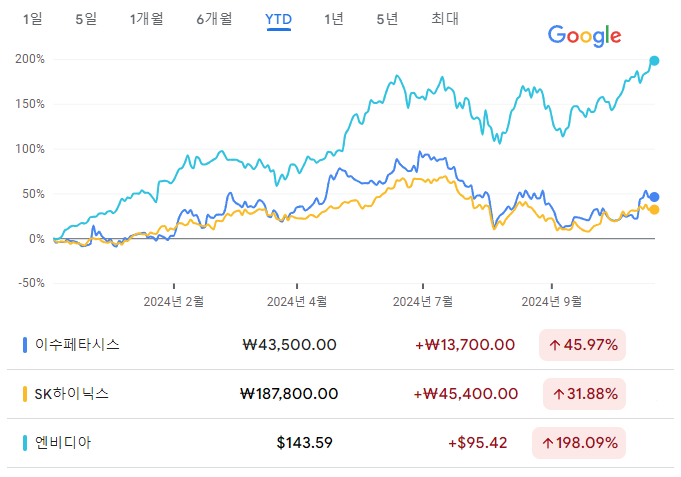Click the 이수페타시스 blue end dot
This screenshot has height=477, width=681.
pyautogui.click(x=654, y=197)
